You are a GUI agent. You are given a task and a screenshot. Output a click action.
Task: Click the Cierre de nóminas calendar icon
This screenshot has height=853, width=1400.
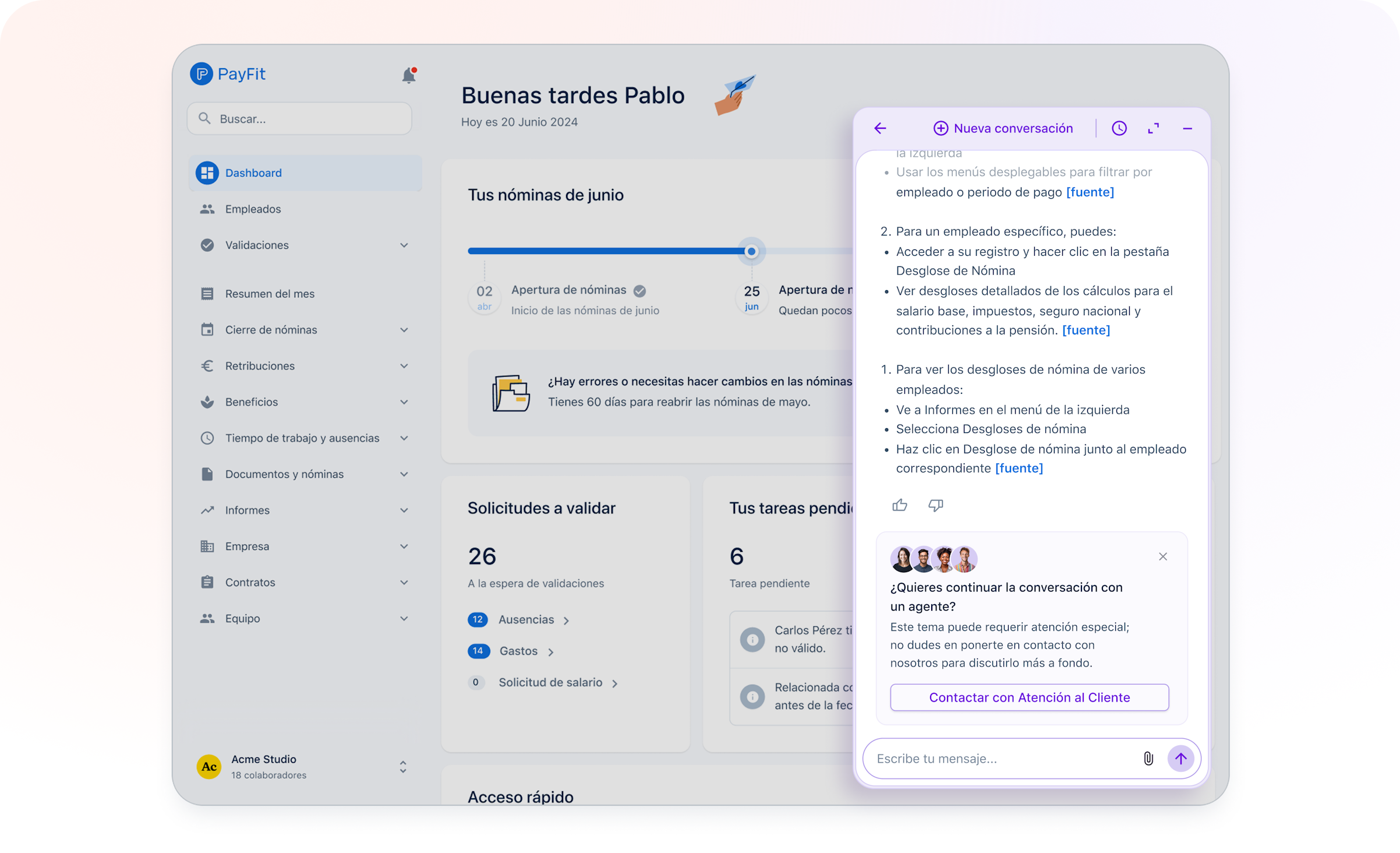pyautogui.click(x=207, y=330)
